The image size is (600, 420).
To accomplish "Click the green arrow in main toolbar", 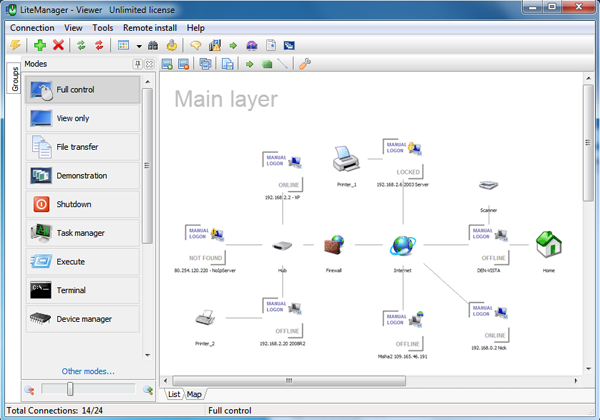I will [233, 46].
